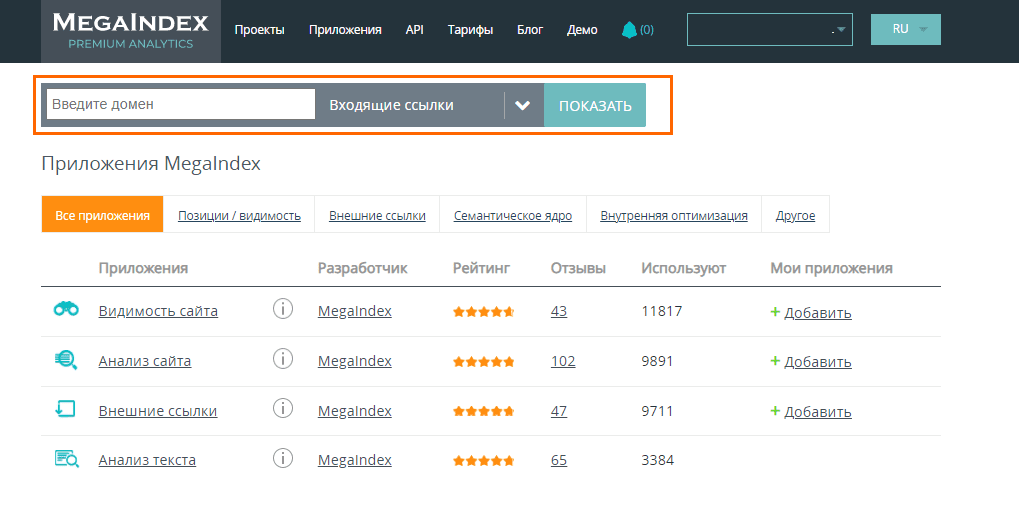Open MegaIndex developer link for Внешние ссылки
Image resolution: width=1019 pixels, height=528 pixels.
(355, 411)
